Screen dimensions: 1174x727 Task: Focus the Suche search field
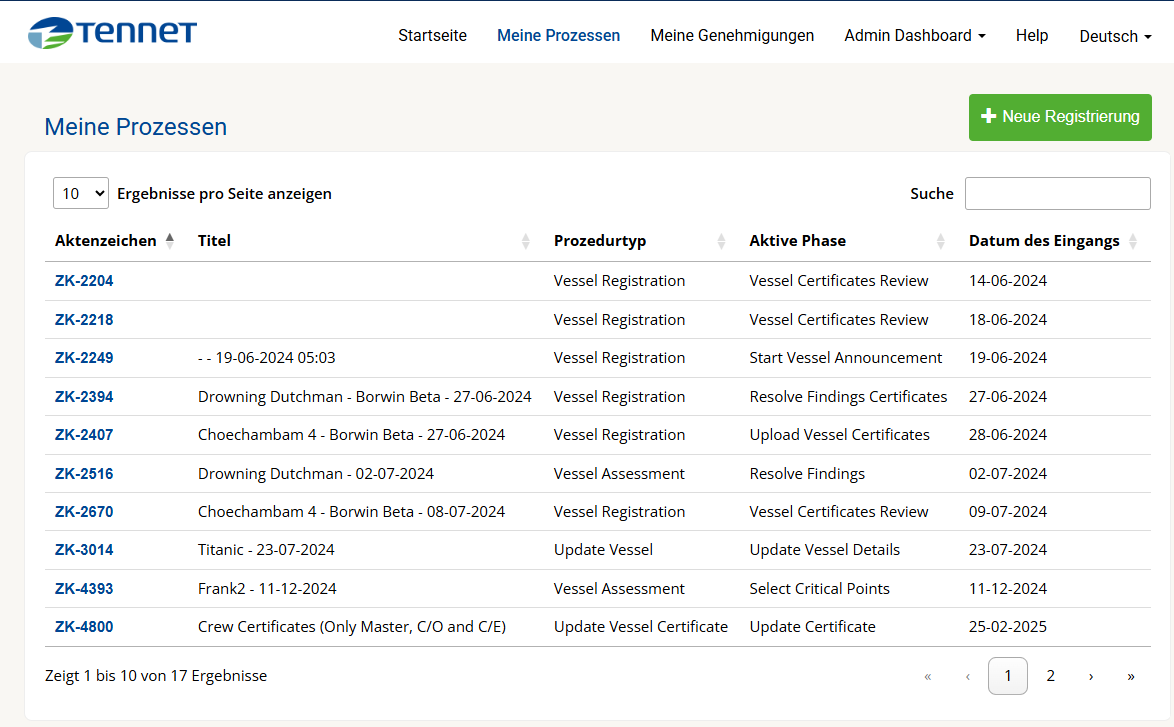tap(1057, 193)
